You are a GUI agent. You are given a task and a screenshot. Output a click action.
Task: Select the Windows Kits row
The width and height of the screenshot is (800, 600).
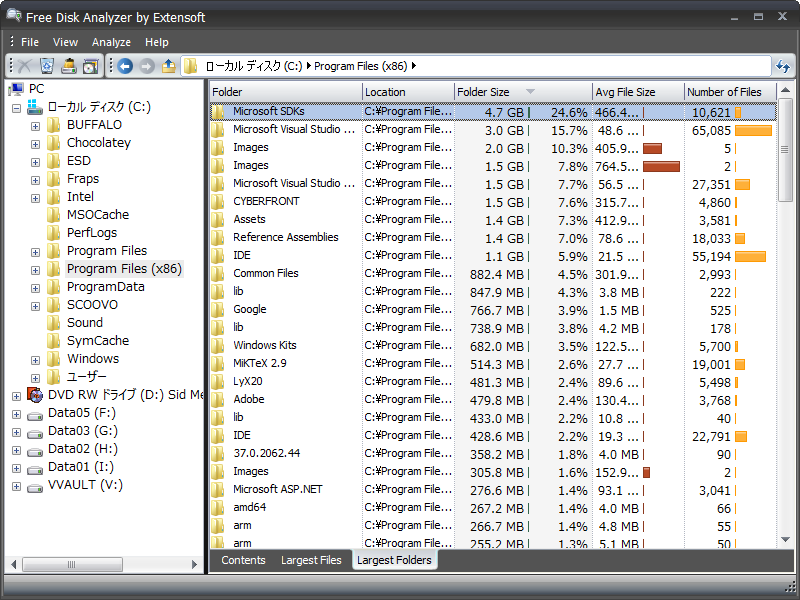(x=493, y=345)
